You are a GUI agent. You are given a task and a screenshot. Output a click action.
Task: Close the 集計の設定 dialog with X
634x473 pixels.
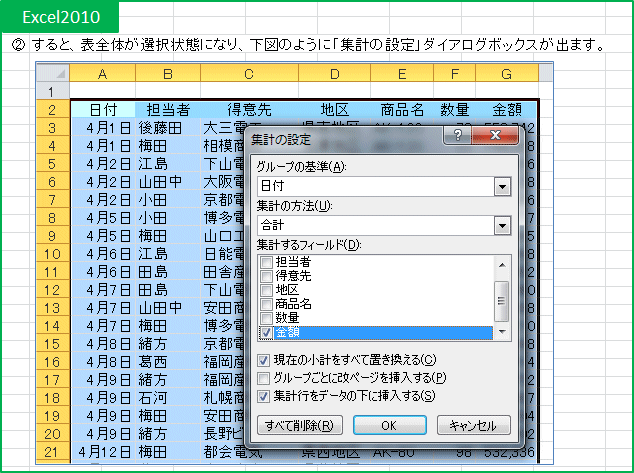pos(495,135)
